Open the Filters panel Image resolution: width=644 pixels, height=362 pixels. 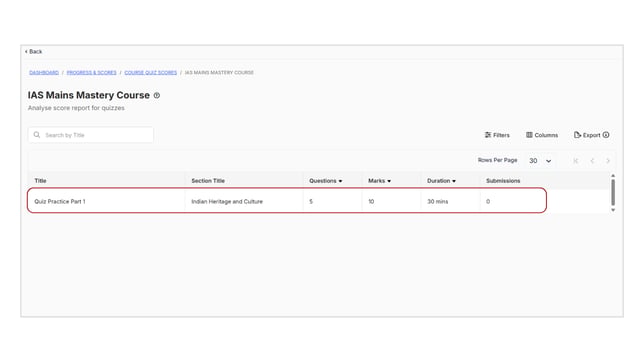coord(497,135)
